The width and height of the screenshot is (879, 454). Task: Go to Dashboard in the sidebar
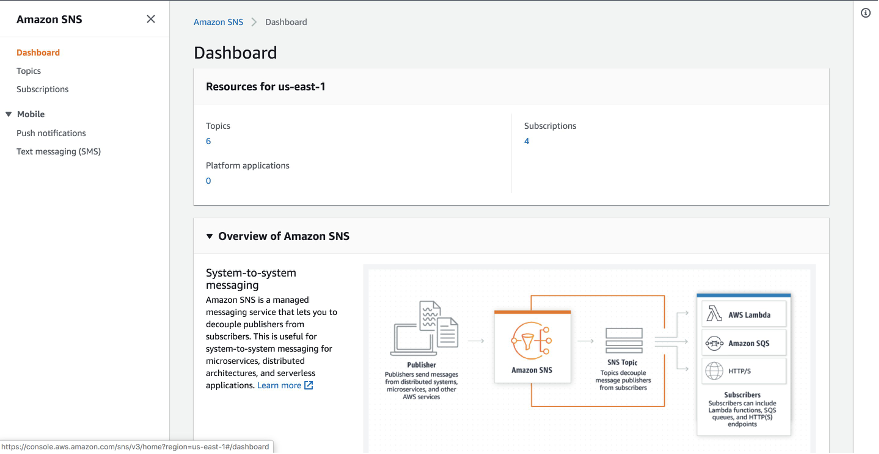tap(38, 53)
